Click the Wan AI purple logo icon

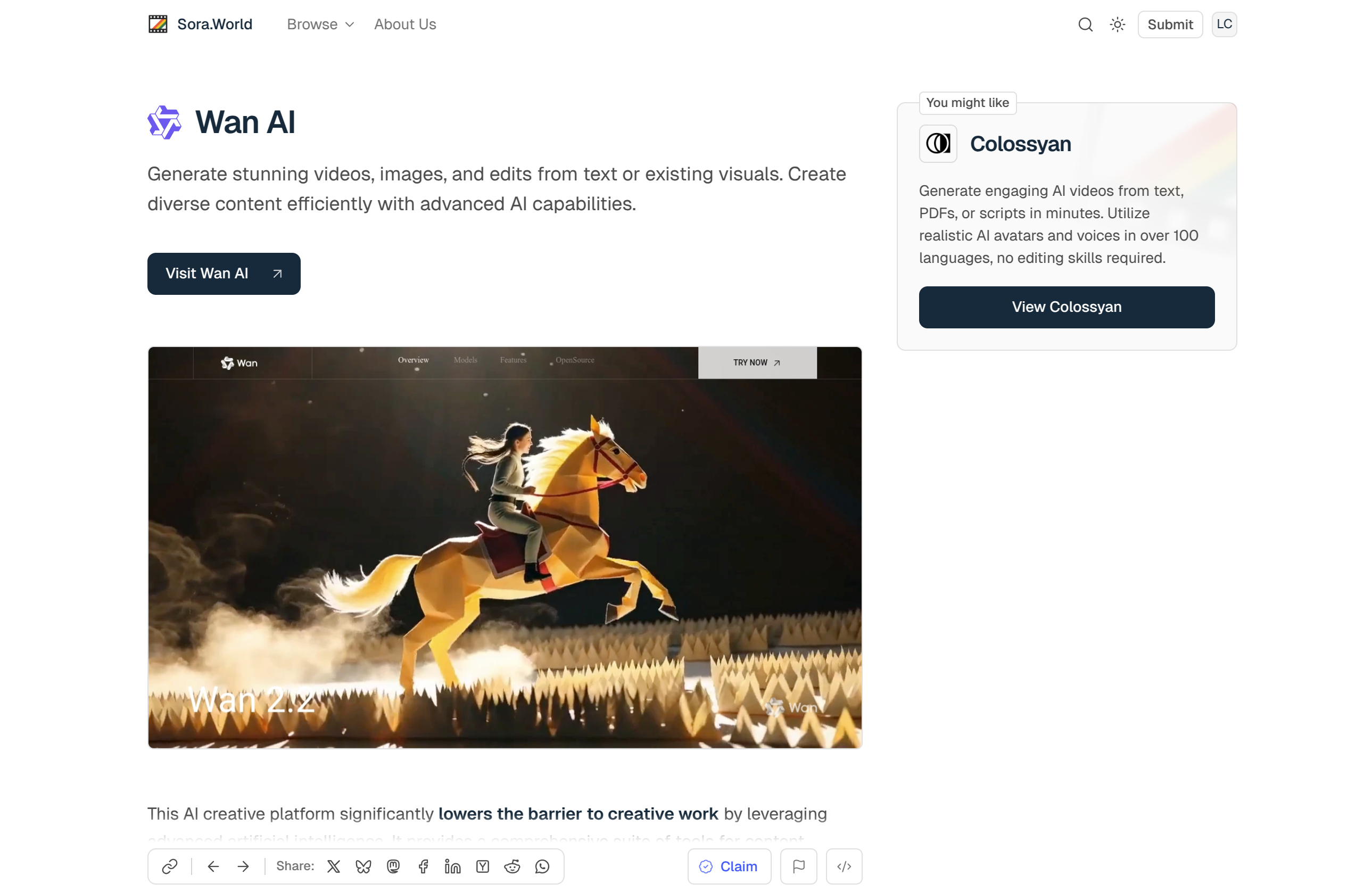(x=164, y=122)
